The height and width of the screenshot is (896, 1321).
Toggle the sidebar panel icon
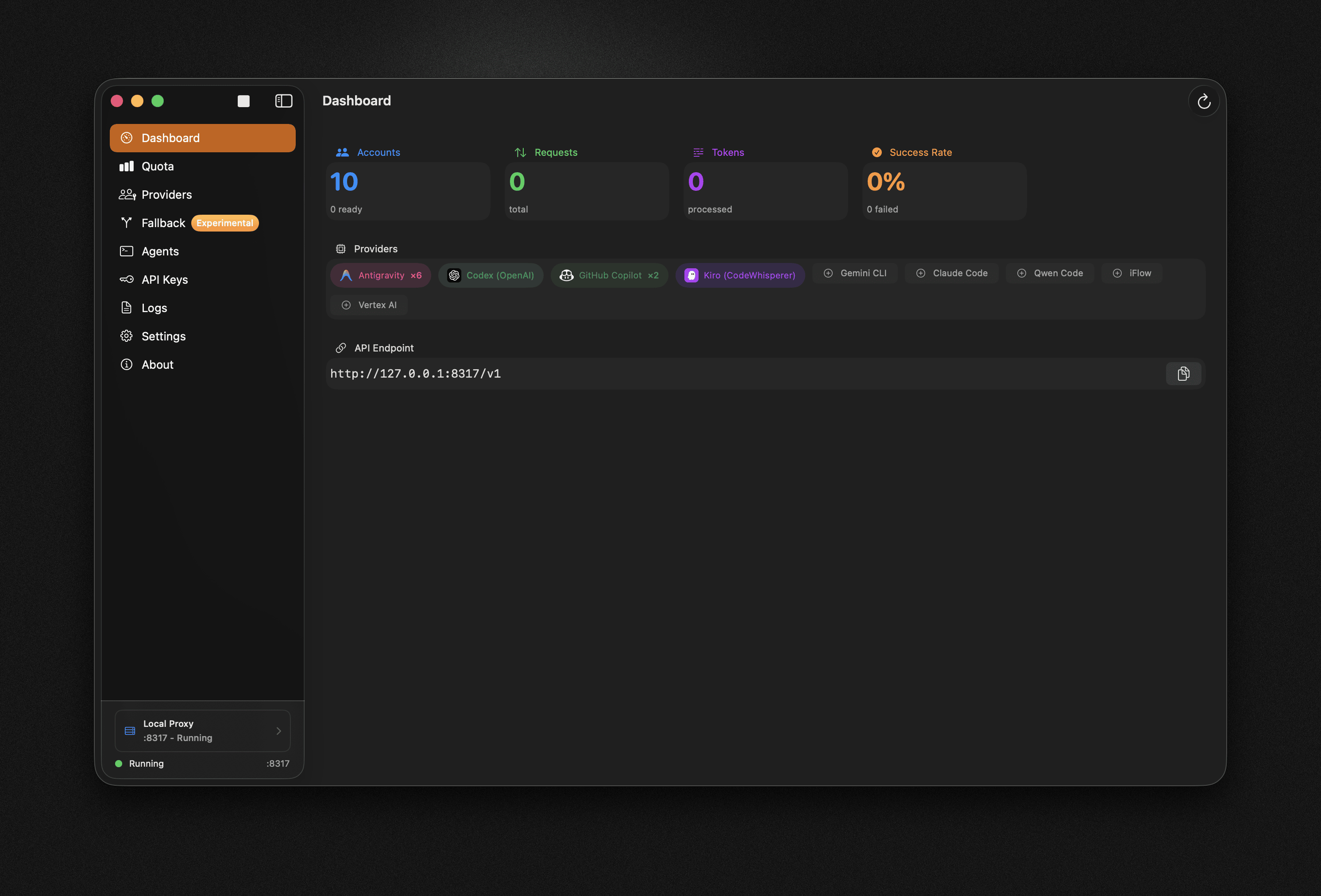point(283,101)
